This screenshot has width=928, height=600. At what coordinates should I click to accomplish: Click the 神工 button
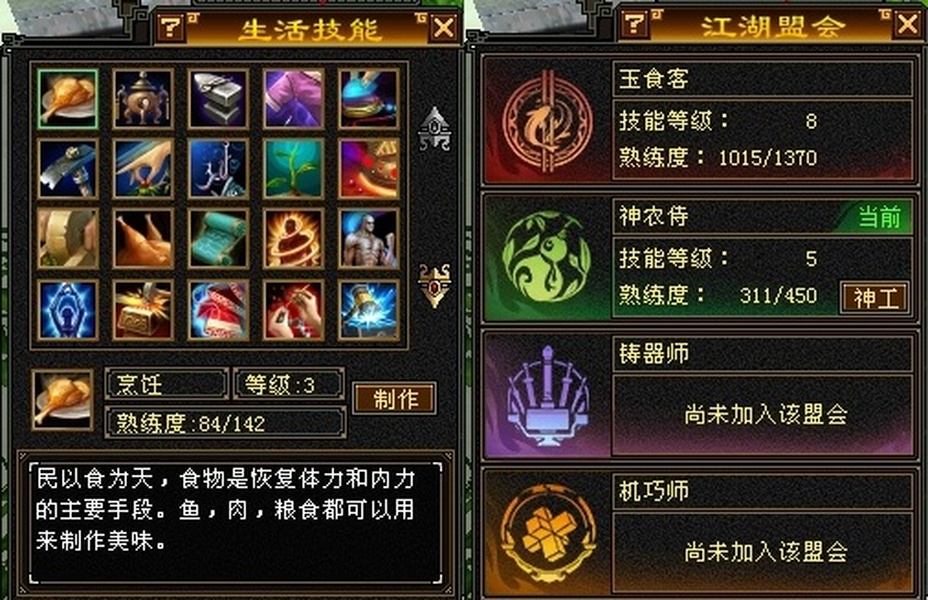coord(875,298)
